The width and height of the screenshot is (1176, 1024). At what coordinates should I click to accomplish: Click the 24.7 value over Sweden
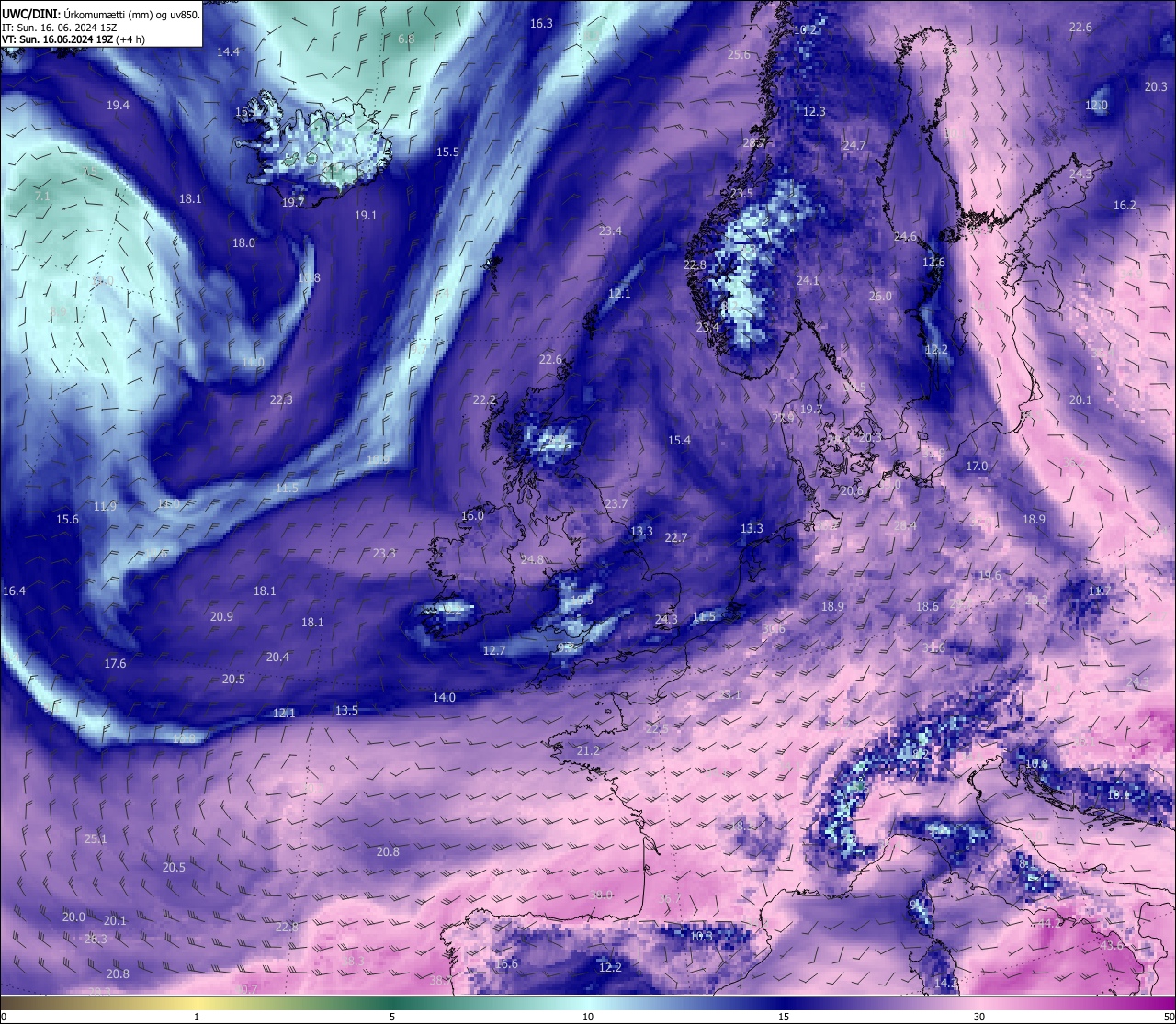coord(854,145)
